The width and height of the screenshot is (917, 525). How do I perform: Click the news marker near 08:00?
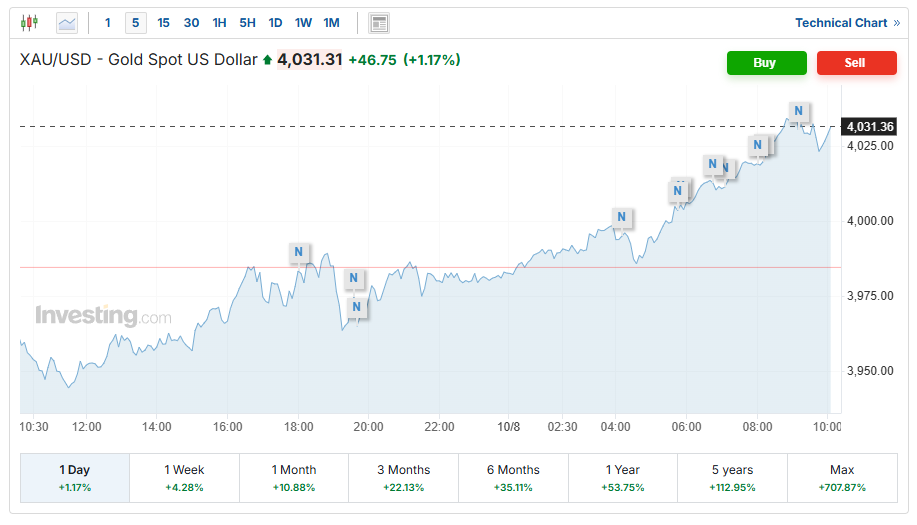point(758,145)
